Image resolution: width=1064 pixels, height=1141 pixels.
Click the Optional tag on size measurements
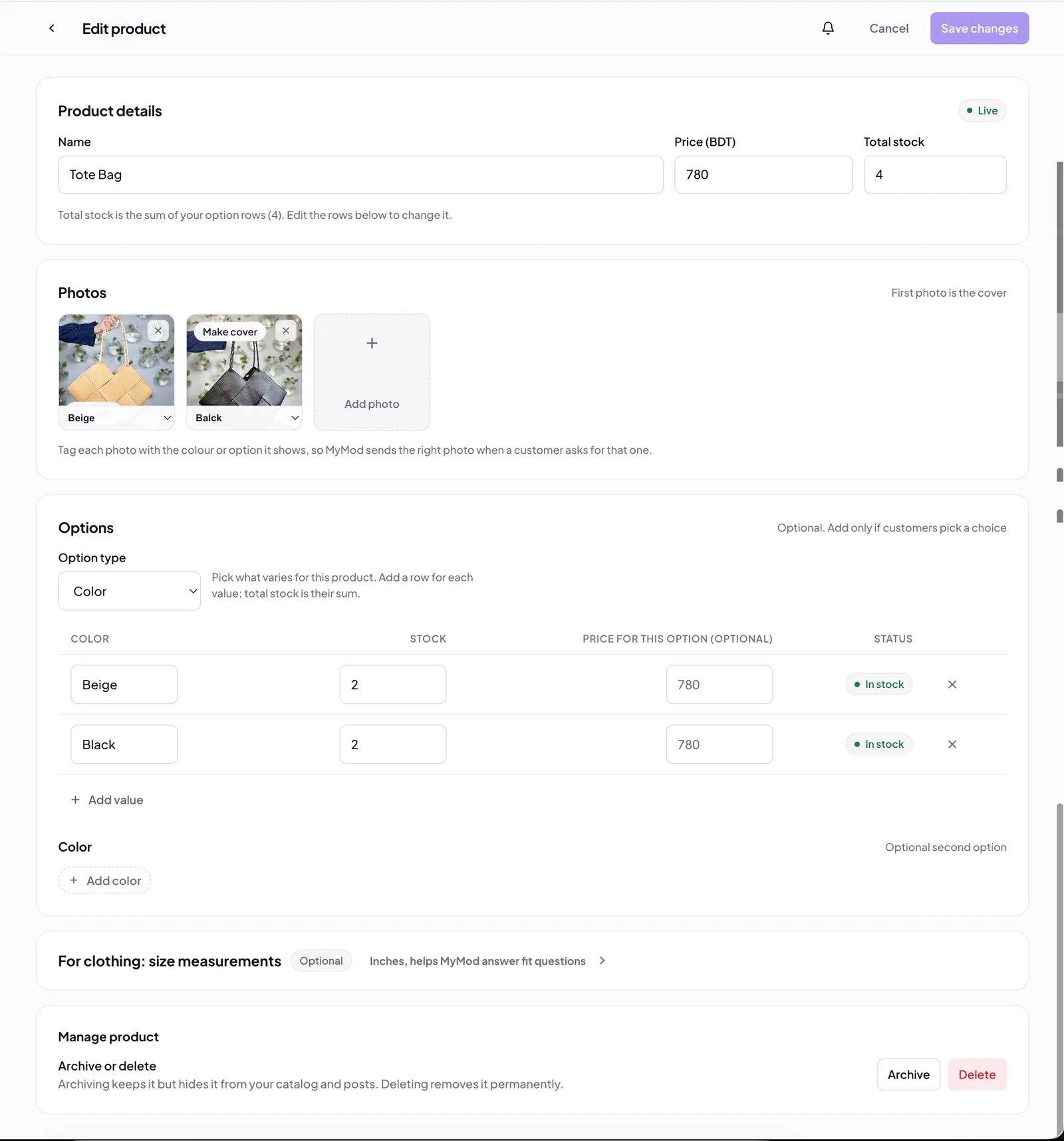pos(321,961)
